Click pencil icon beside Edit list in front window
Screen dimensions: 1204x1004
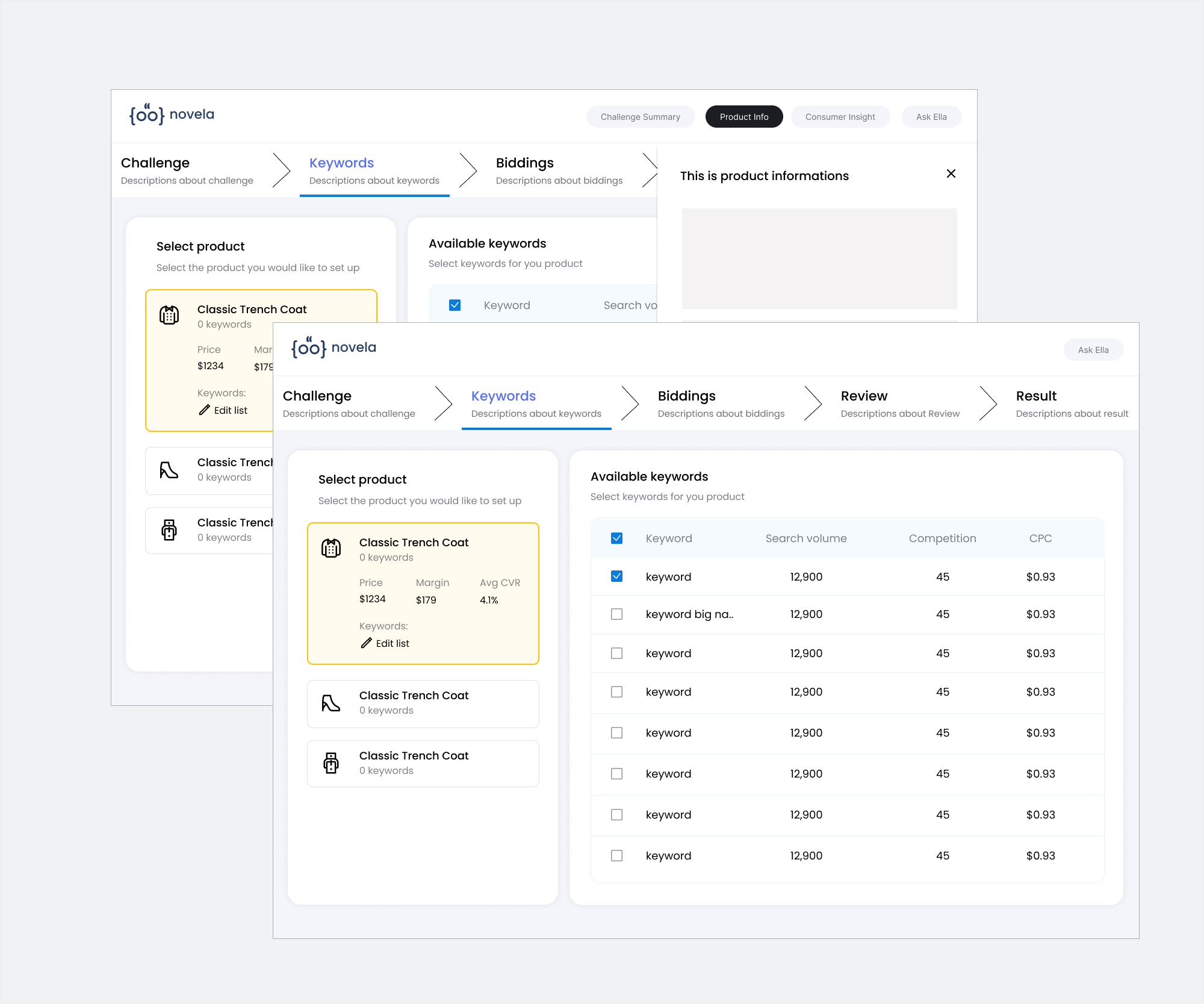(366, 643)
